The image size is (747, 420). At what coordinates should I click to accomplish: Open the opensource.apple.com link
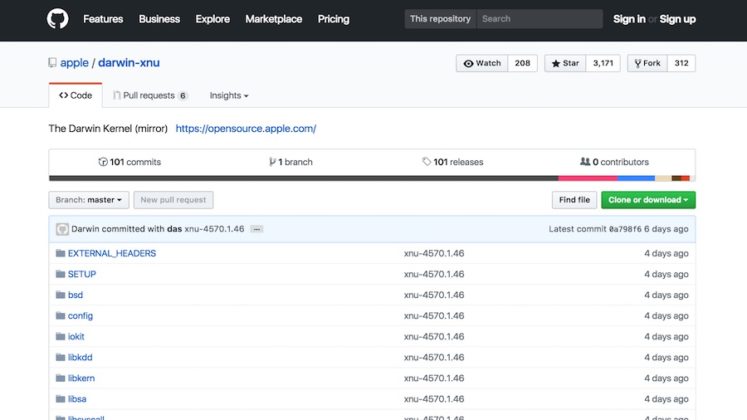click(x=246, y=129)
